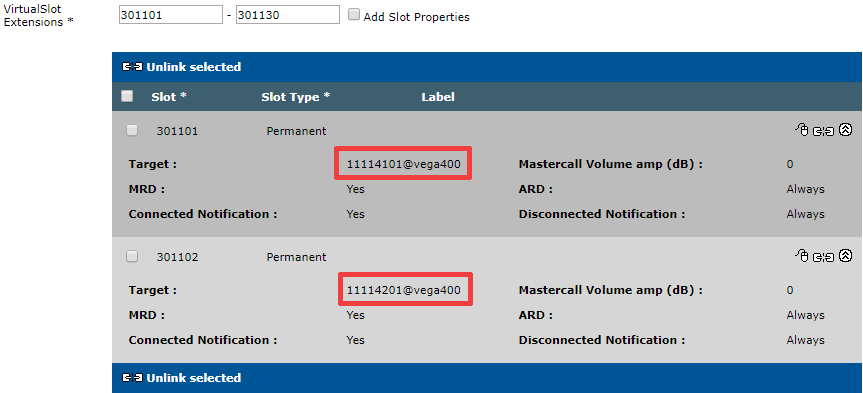
Task: Click the top Unlink selected link
Action: [193, 67]
